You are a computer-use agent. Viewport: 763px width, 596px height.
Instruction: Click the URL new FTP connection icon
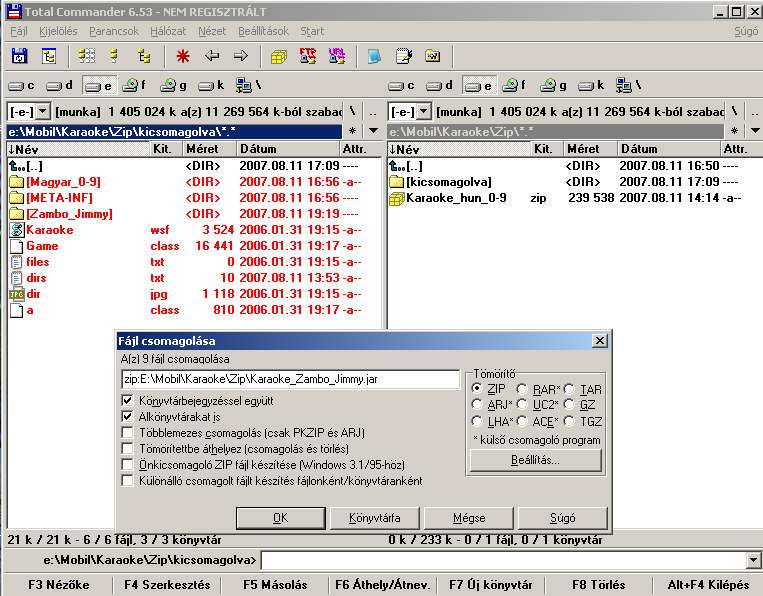(x=337, y=56)
